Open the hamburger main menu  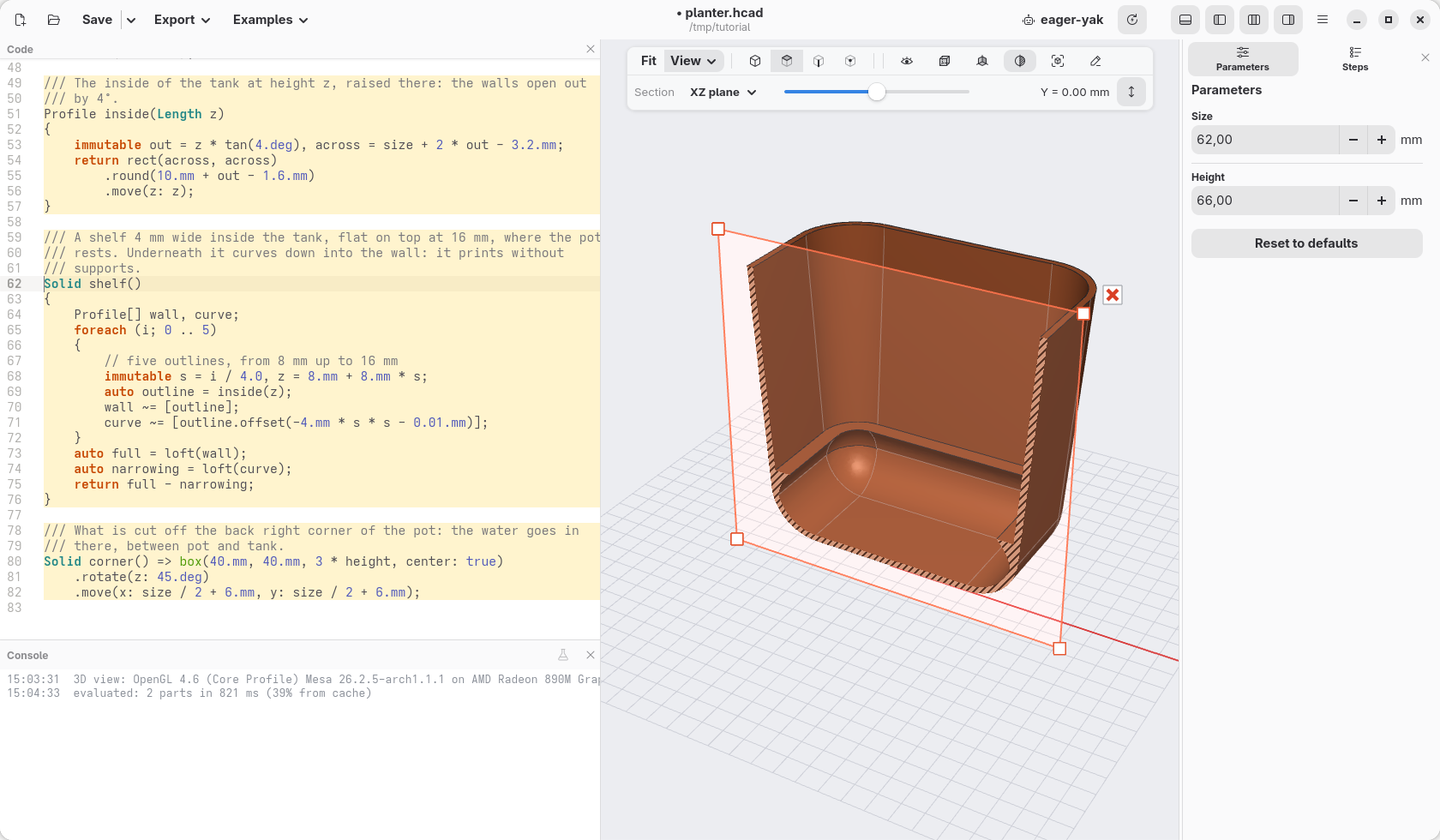coord(1323,20)
